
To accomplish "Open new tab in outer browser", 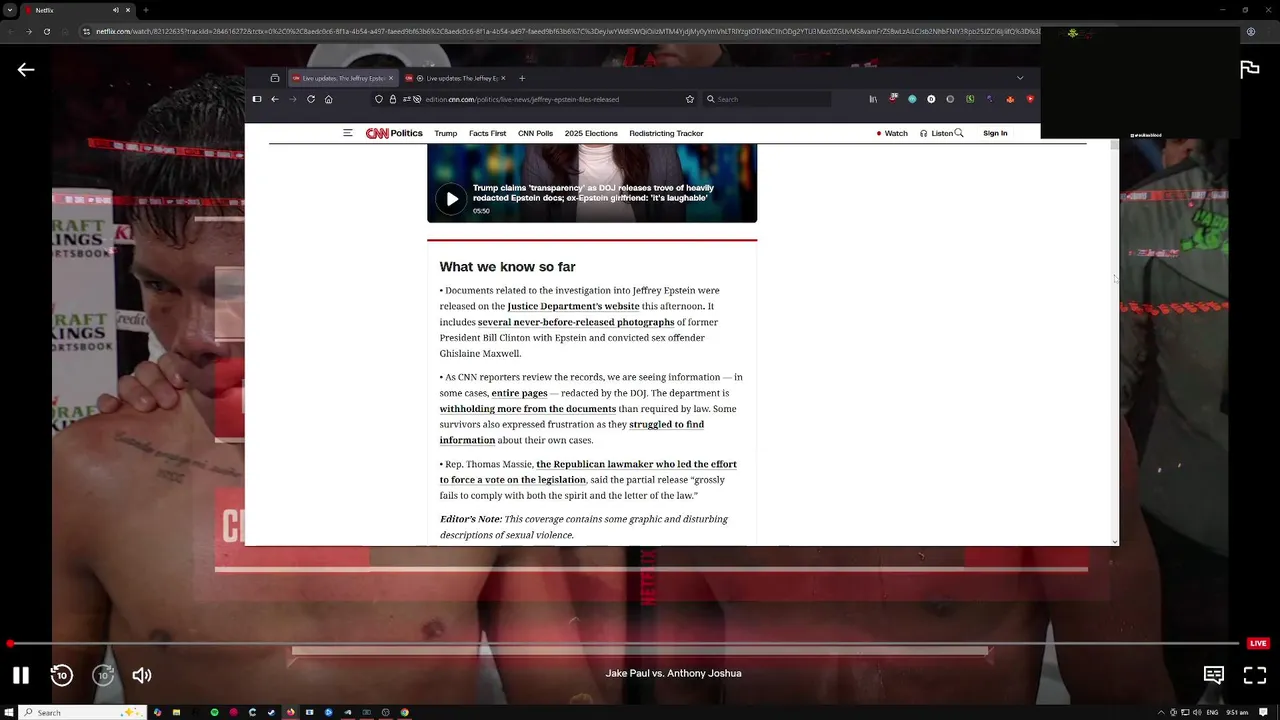I will coord(146,10).
